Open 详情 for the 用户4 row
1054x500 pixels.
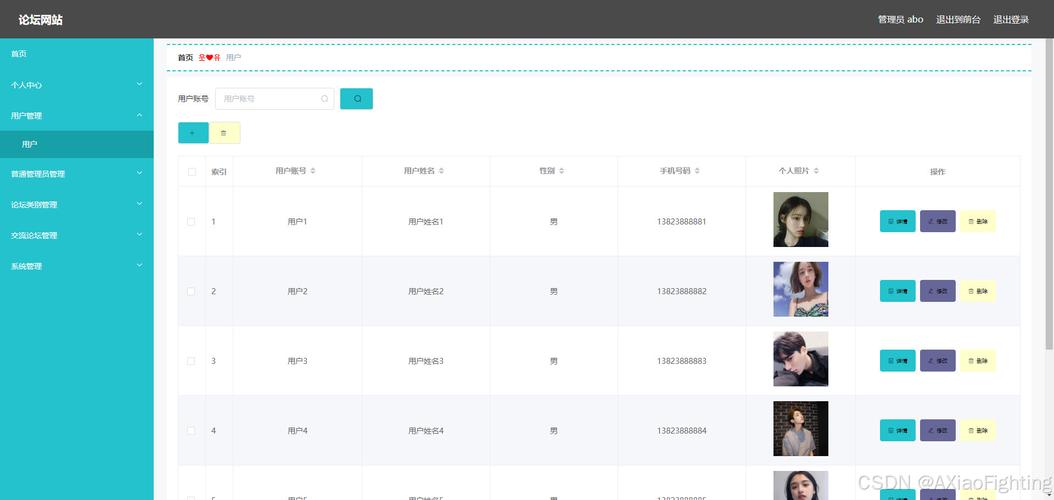pyautogui.click(x=897, y=430)
